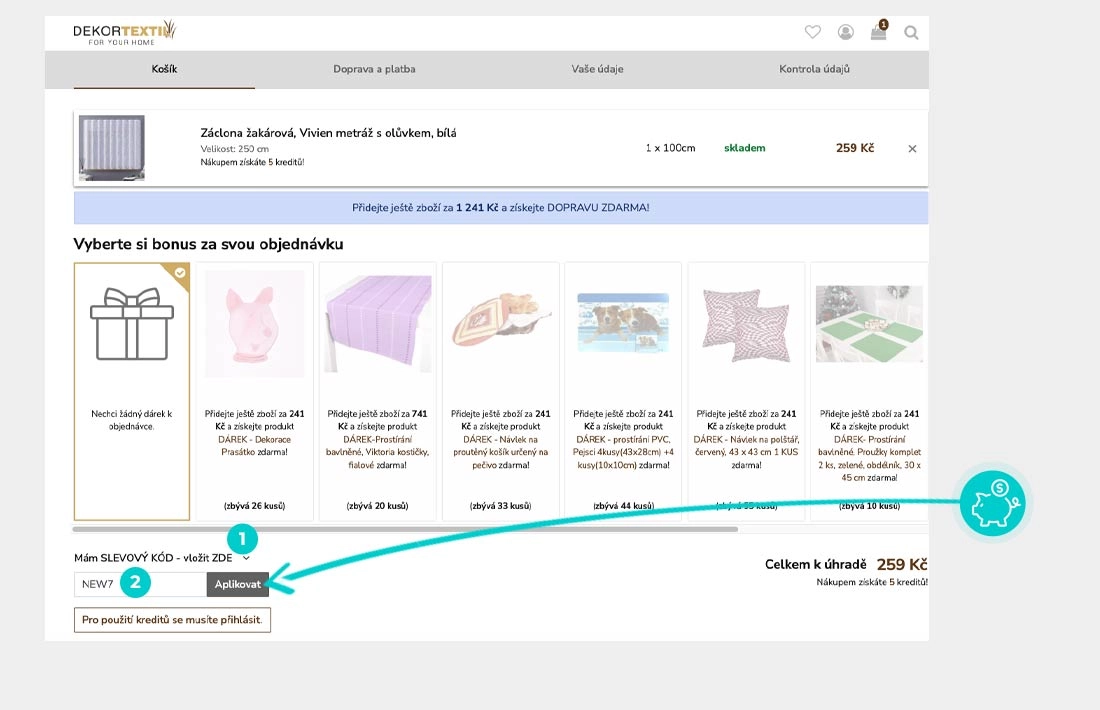Click 'Pro použití kreditů se musíte přihlásit'
Viewport: 1100px width, 710px height.
(x=171, y=620)
